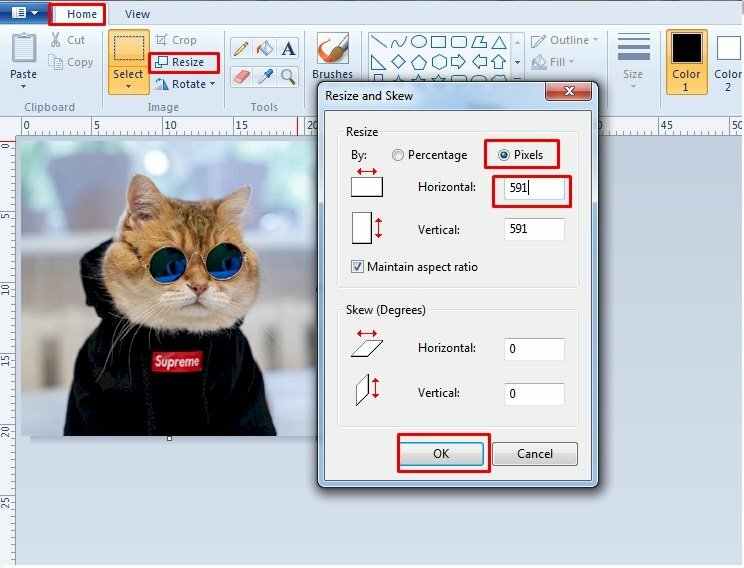This screenshot has height=568, width=744.
Task: Click the Magnifier tool
Action: [x=288, y=77]
